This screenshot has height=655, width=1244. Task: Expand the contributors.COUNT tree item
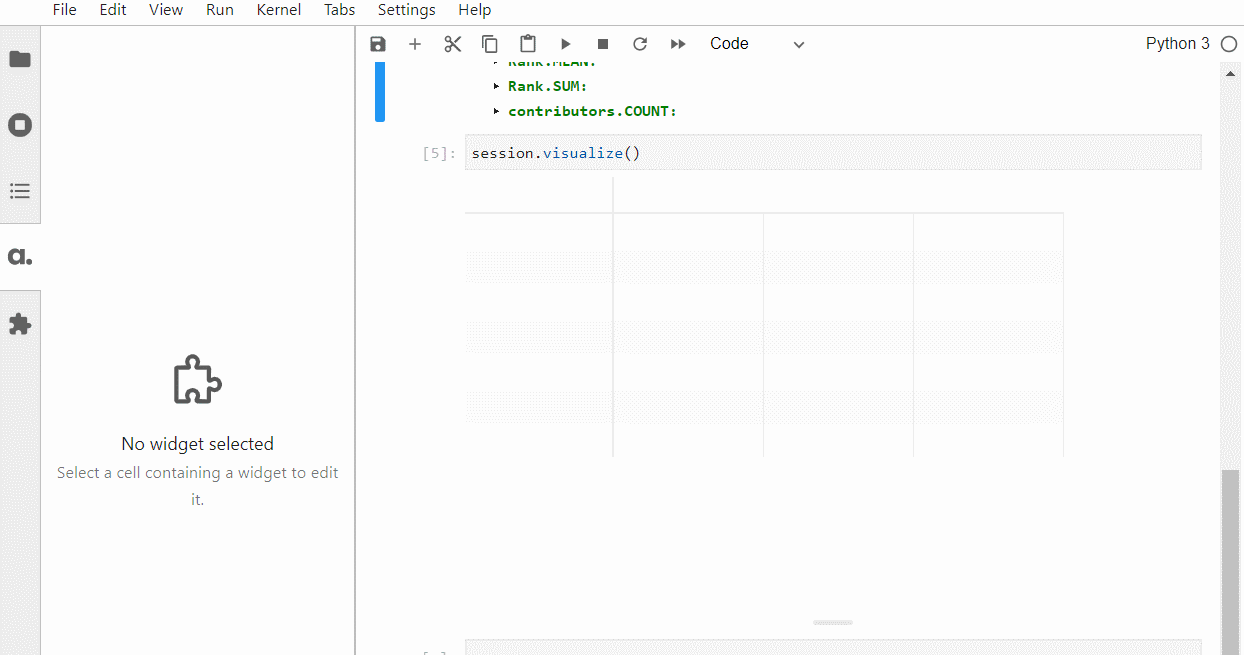(497, 111)
